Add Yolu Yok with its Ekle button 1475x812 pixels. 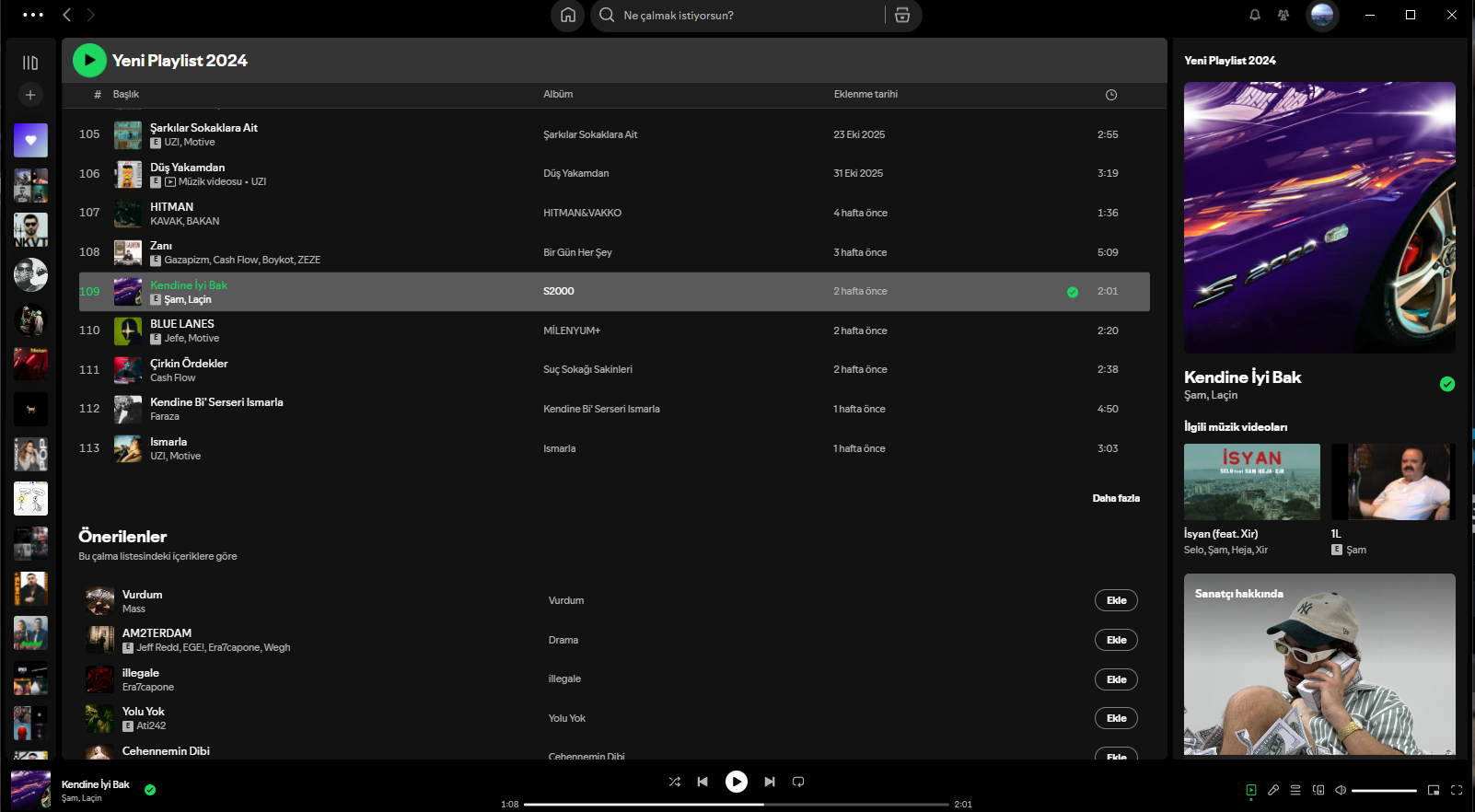point(1116,718)
